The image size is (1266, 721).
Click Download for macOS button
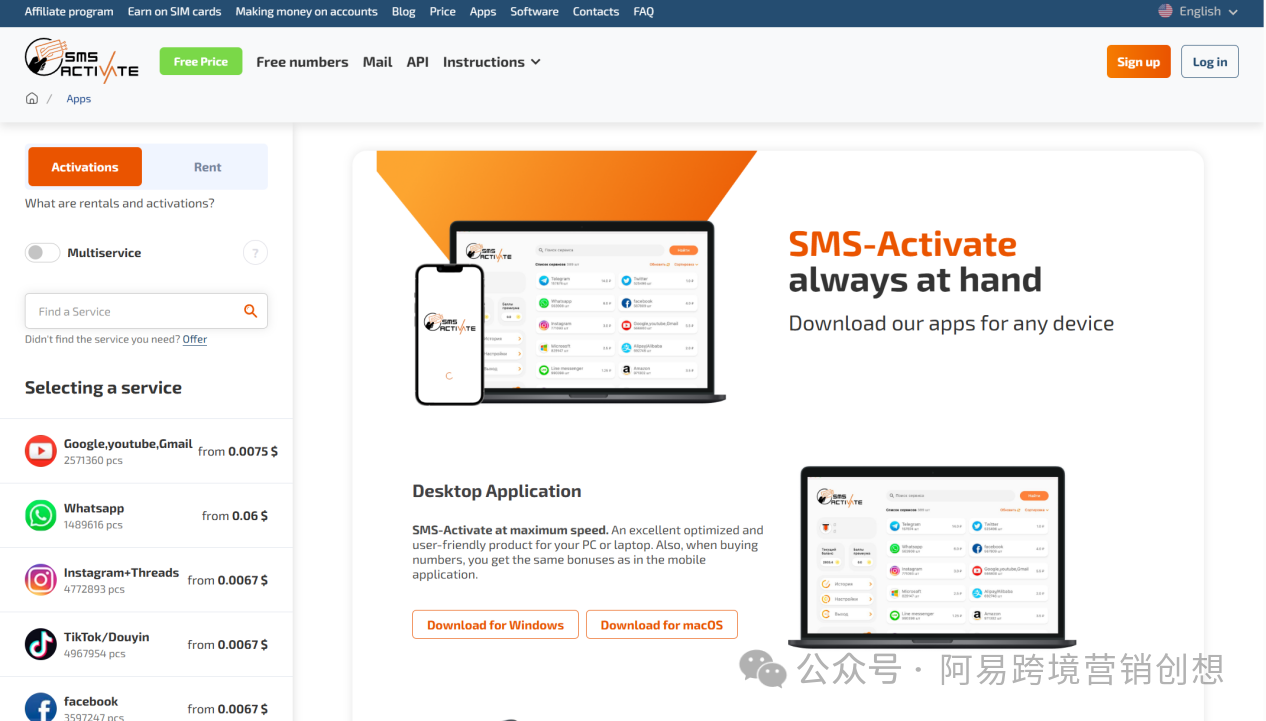pos(662,625)
